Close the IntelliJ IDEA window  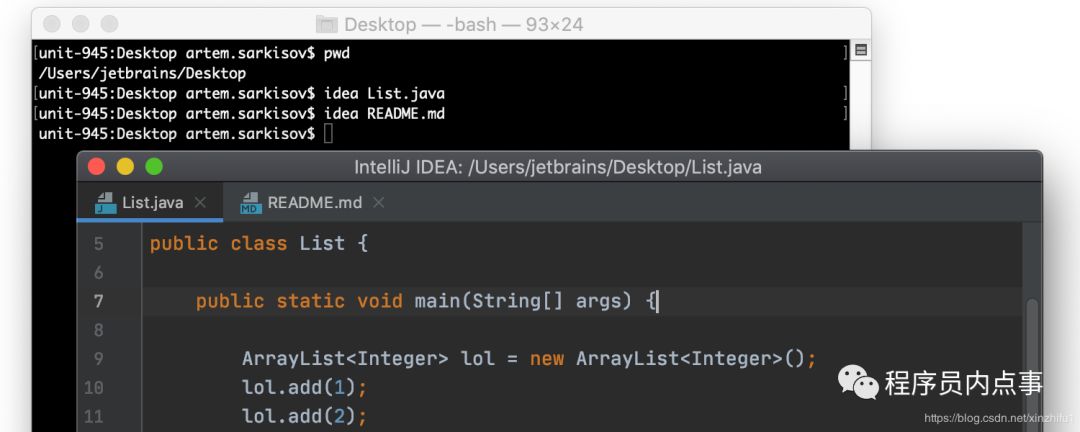96,167
